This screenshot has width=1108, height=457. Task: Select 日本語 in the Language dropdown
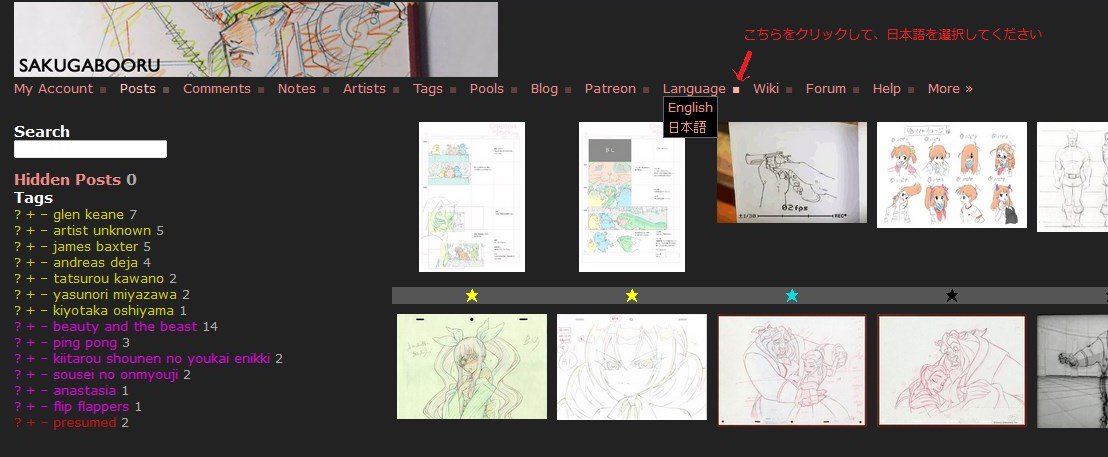pos(688,128)
